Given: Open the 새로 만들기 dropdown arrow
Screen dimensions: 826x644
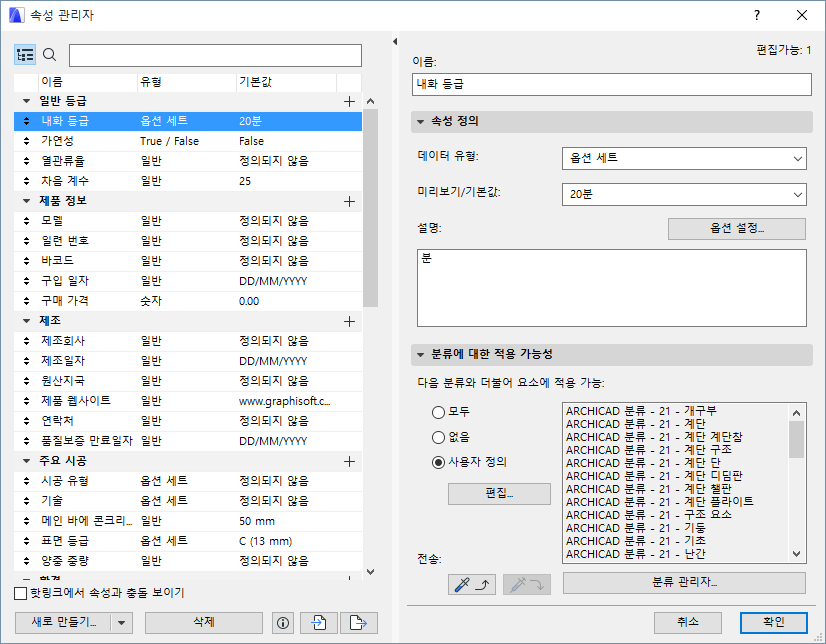Looking at the screenshot, I should click(x=122, y=623).
